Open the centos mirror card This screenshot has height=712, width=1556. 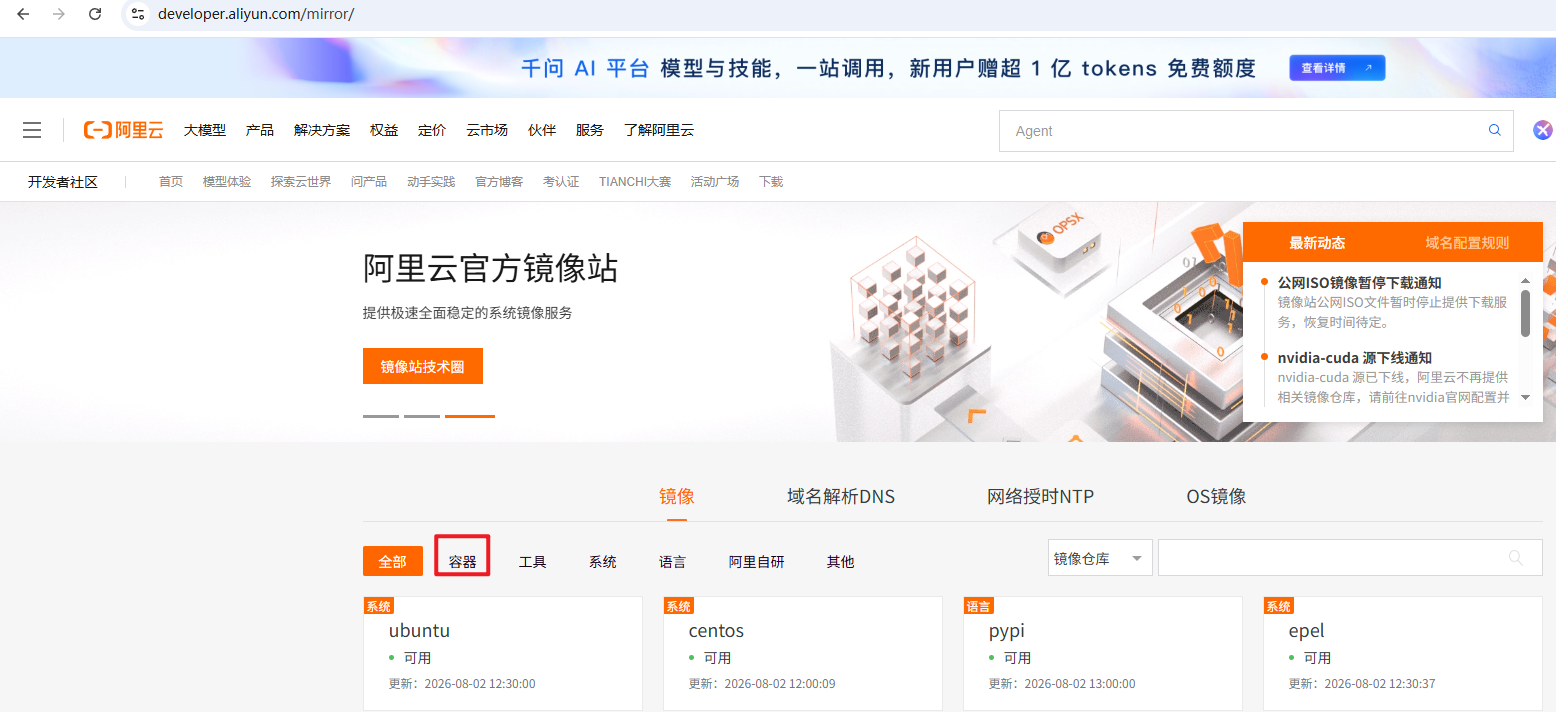803,654
